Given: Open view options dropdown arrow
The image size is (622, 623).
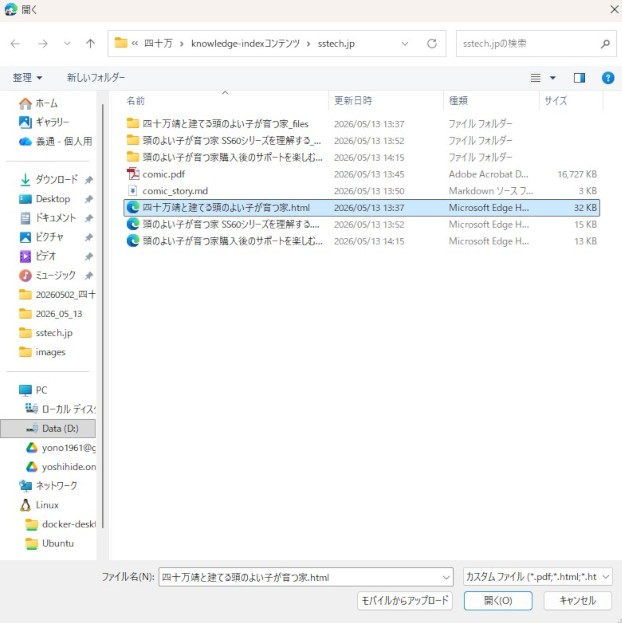Looking at the screenshot, I should click(552, 78).
